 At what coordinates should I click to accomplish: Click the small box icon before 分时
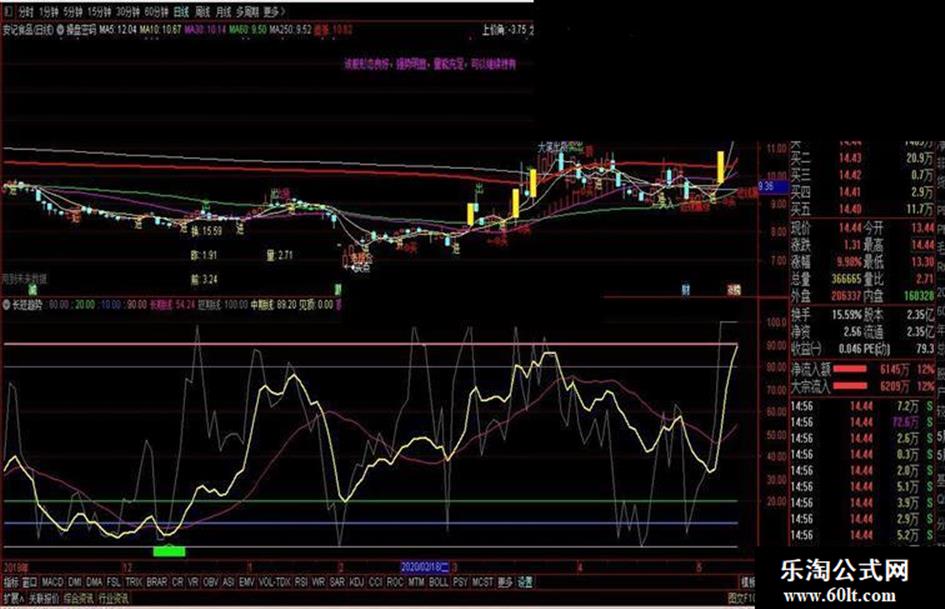tap(8, 11)
